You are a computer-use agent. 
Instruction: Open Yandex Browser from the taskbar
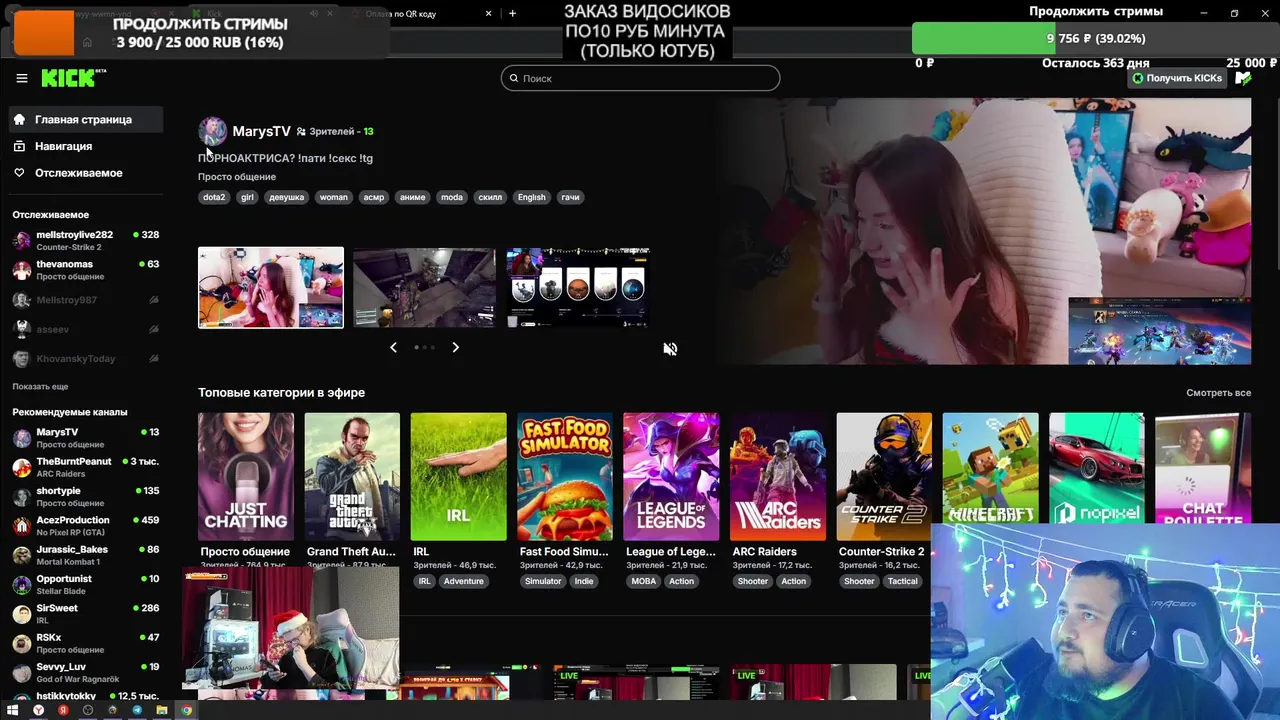coord(39,710)
